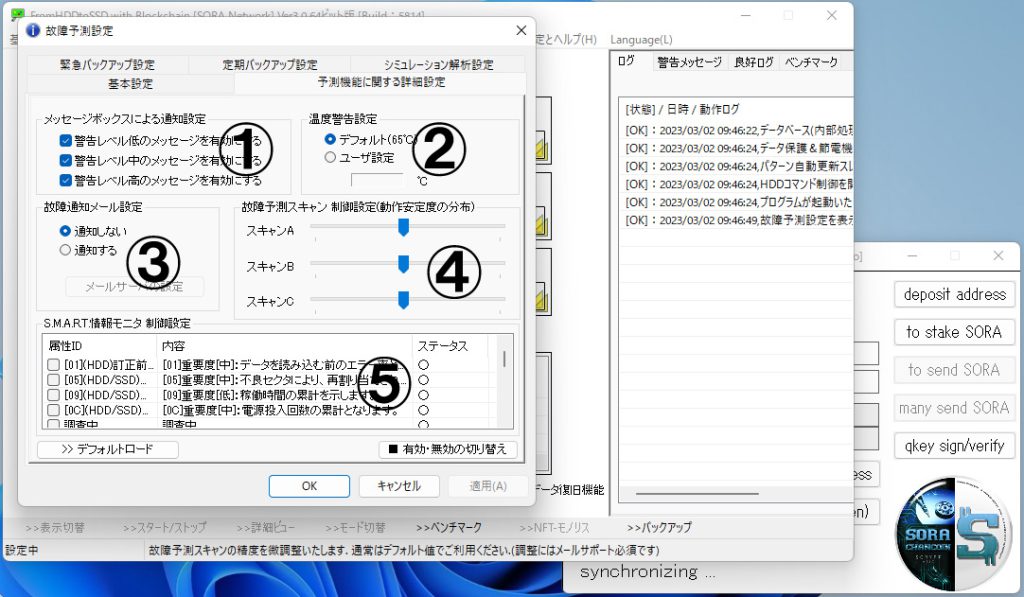The height and width of the screenshot is (597, 1024).
Task: Open シミュレーション解析設定 tab
Action: click(438, 64)
